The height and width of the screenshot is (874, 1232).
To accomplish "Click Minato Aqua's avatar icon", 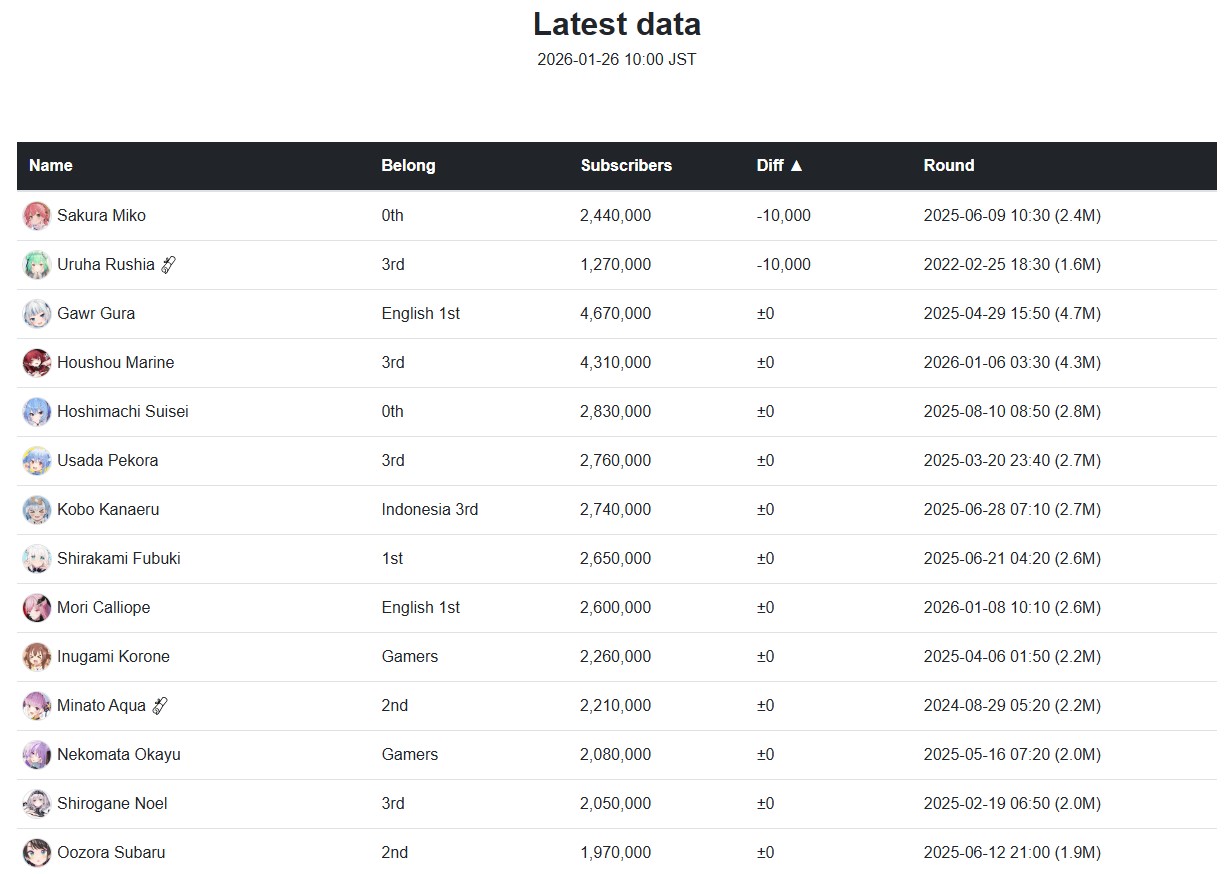I will tap(37, 706).
